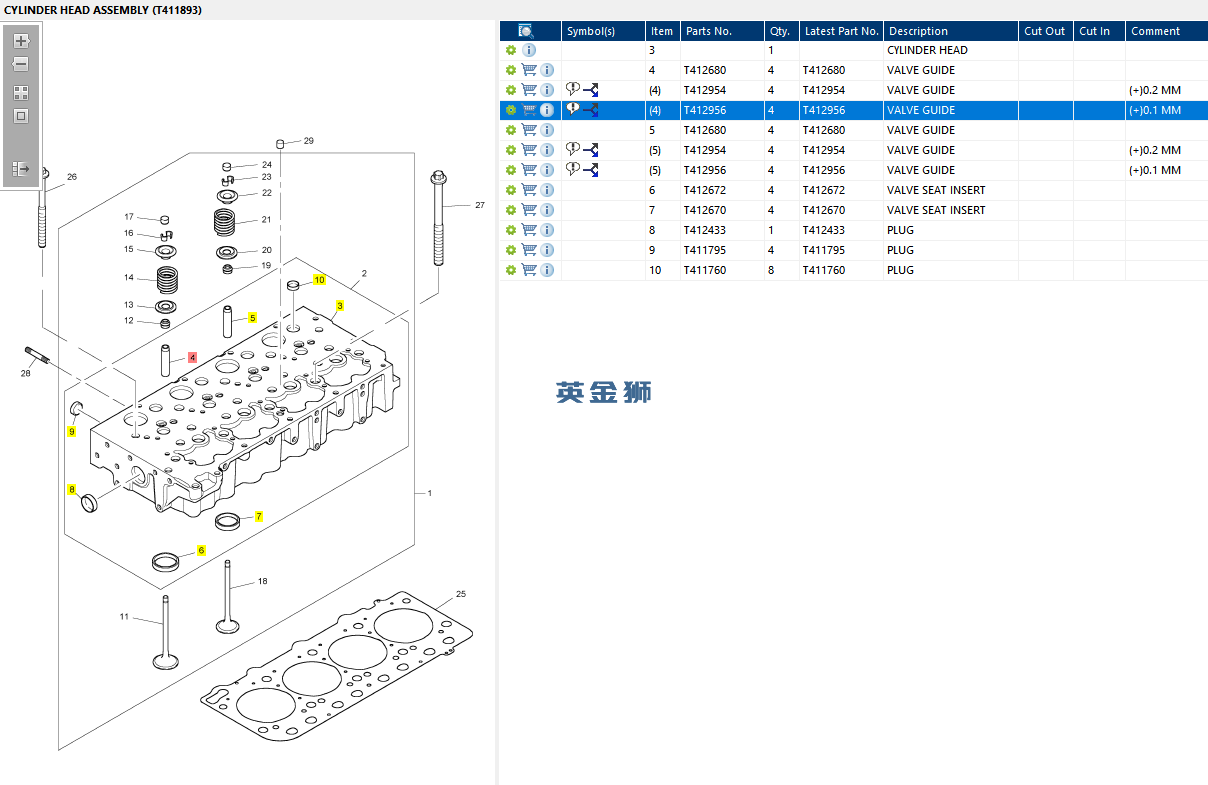
Task: Click the Comment column header
Action: [x=1155, y=31]
